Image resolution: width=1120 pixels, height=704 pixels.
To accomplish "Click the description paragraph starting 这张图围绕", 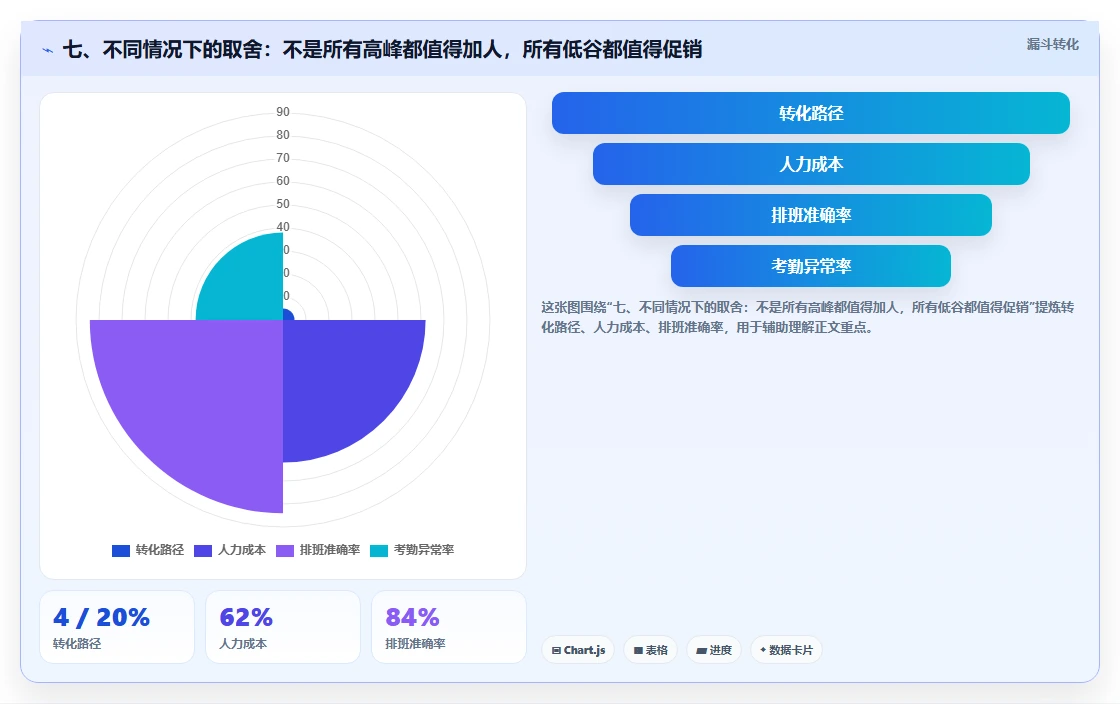I will (x=807, y=317).
